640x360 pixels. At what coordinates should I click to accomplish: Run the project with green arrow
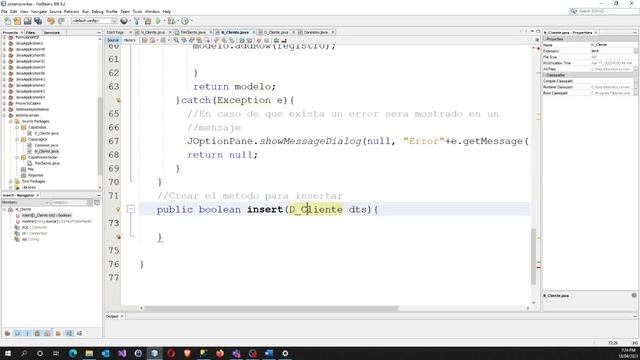click(158, 21)
